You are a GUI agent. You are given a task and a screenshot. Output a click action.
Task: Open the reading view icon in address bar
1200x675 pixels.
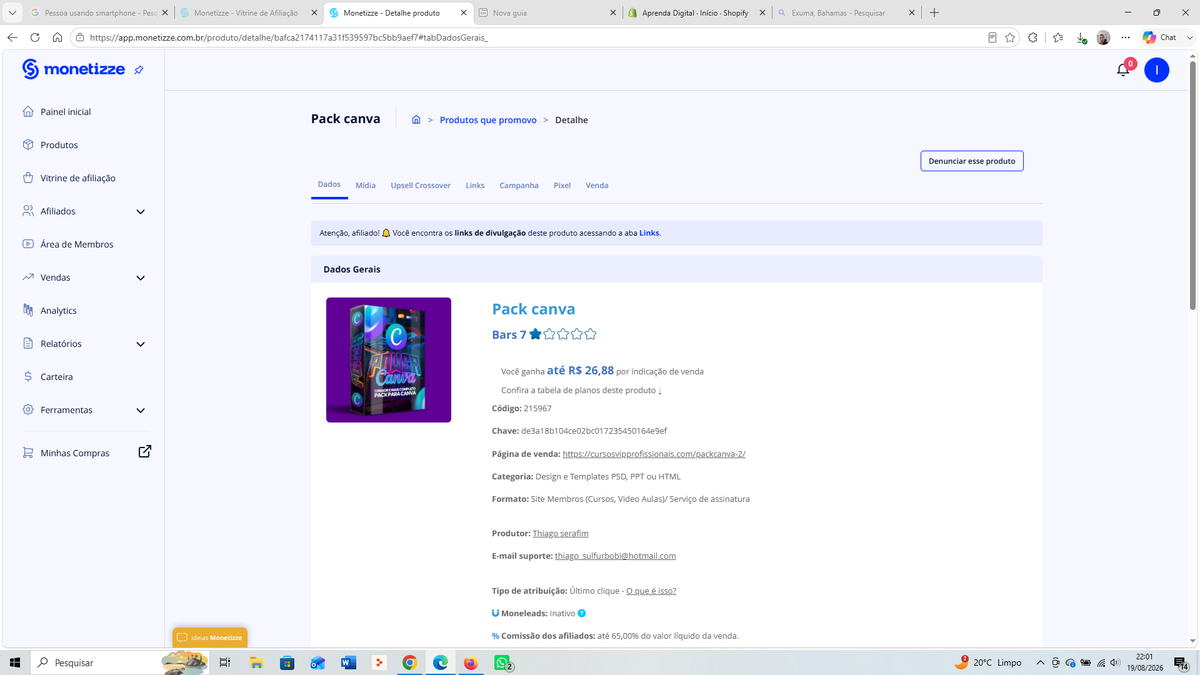point(992,37)
